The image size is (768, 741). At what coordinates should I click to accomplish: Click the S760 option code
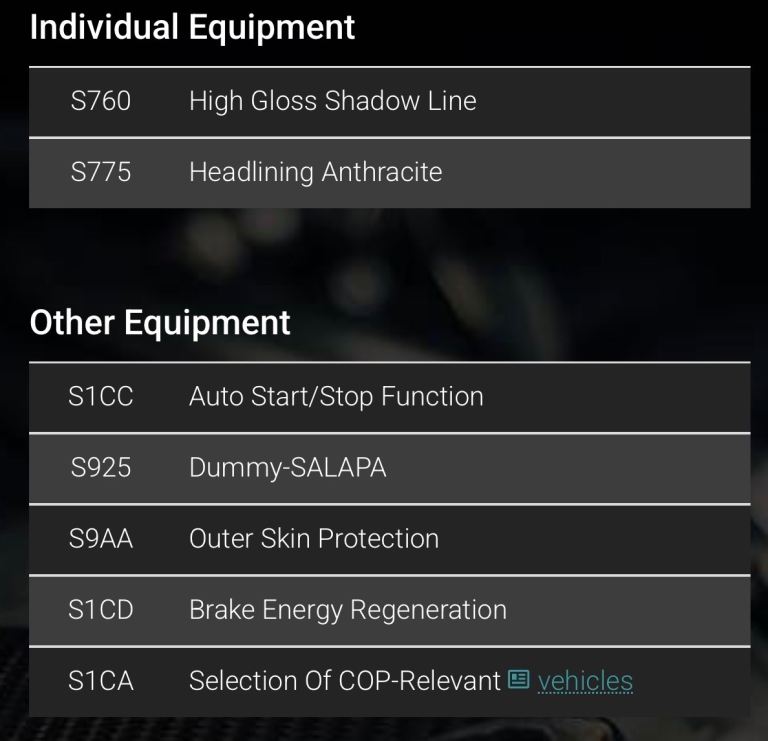100,101
